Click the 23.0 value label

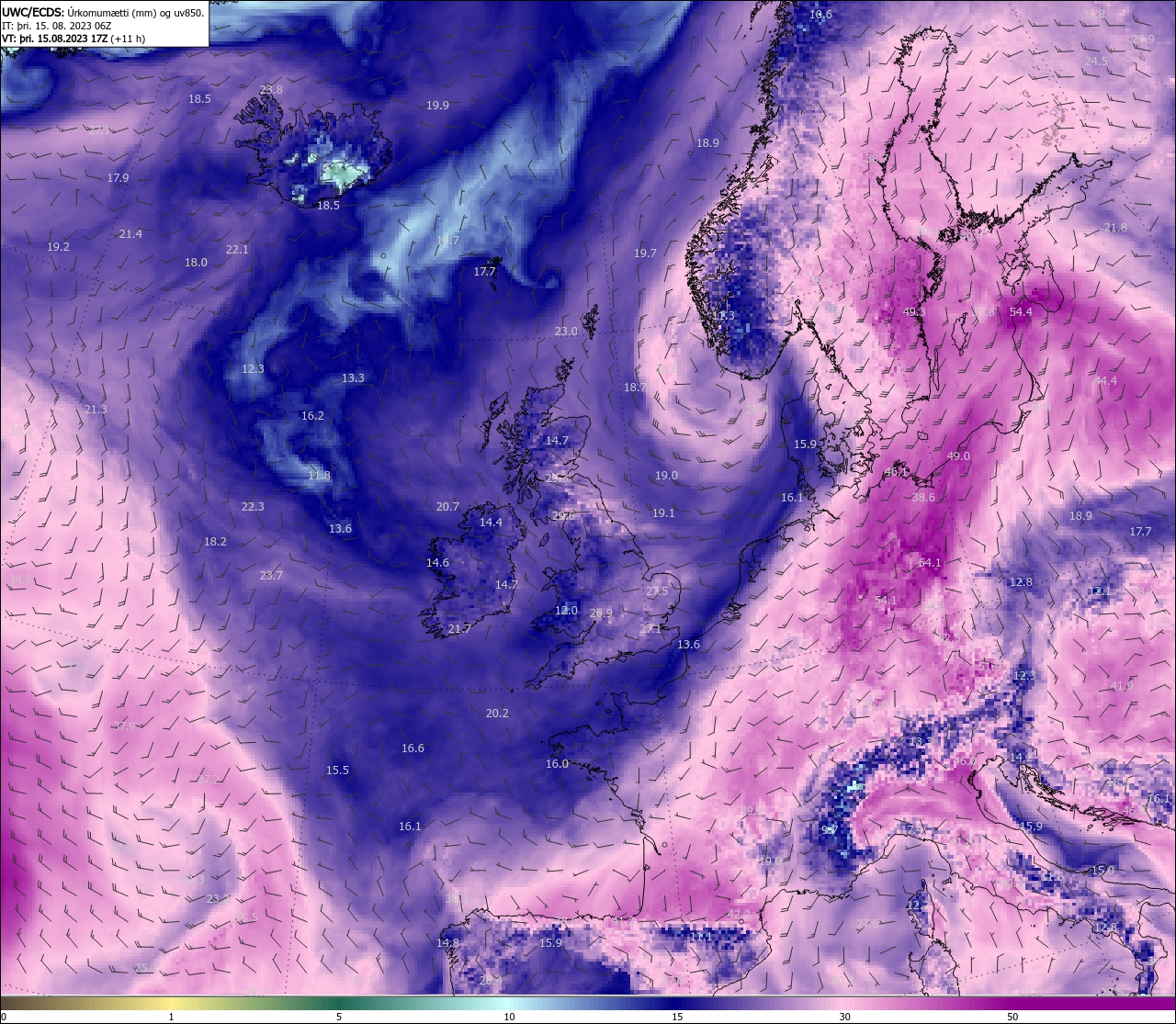(566, 332)
